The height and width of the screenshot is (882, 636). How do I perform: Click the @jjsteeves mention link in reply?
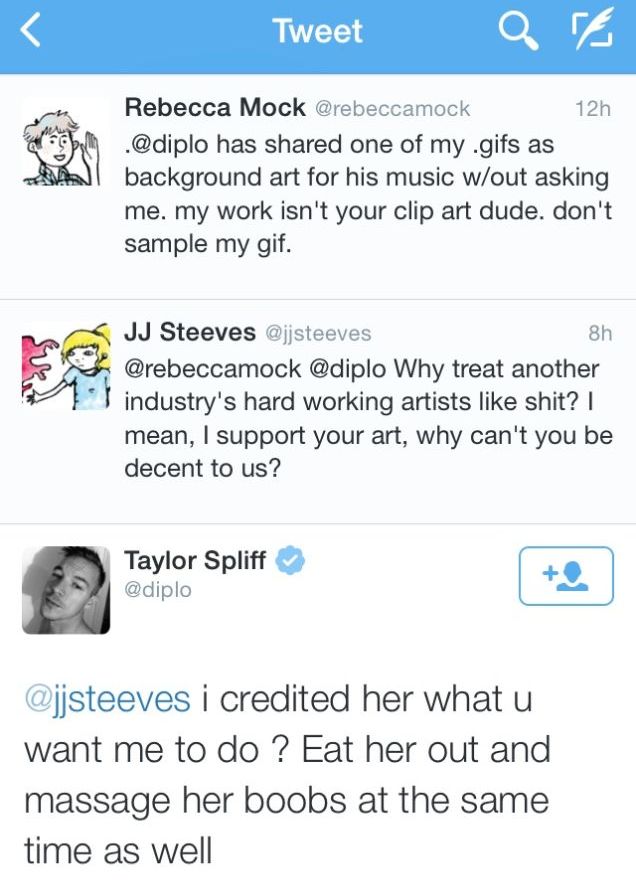click(107, 700)
